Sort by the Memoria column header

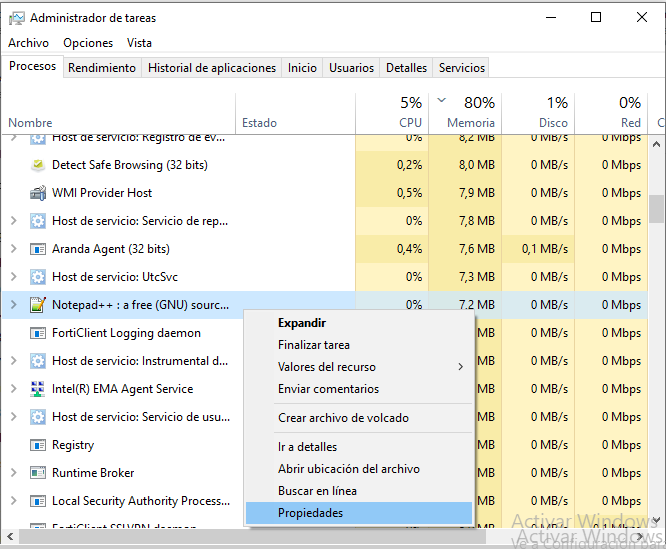coord(465,113)
